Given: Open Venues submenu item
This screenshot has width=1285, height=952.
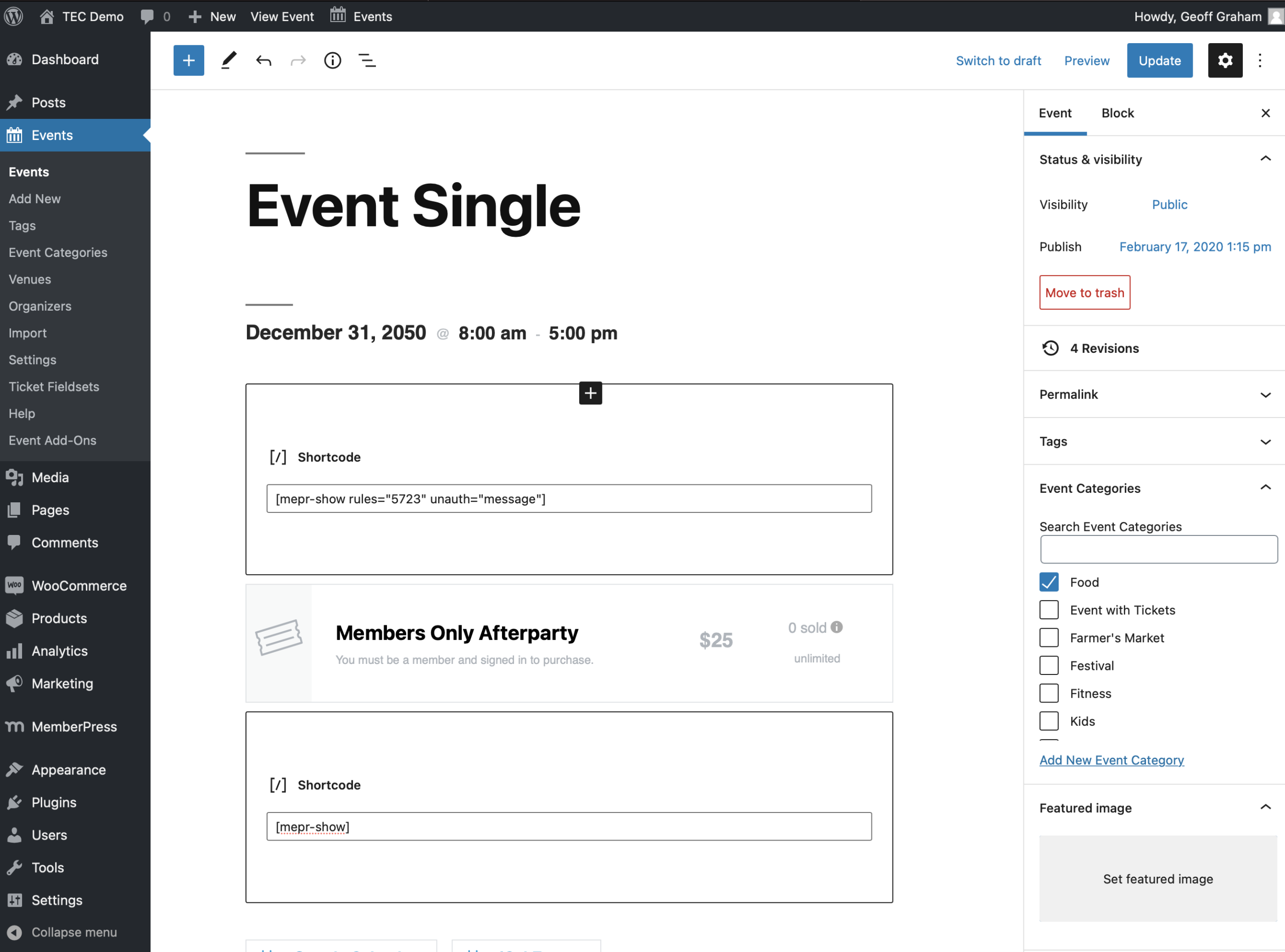Looking at the screenshot, I should (30, 280).
